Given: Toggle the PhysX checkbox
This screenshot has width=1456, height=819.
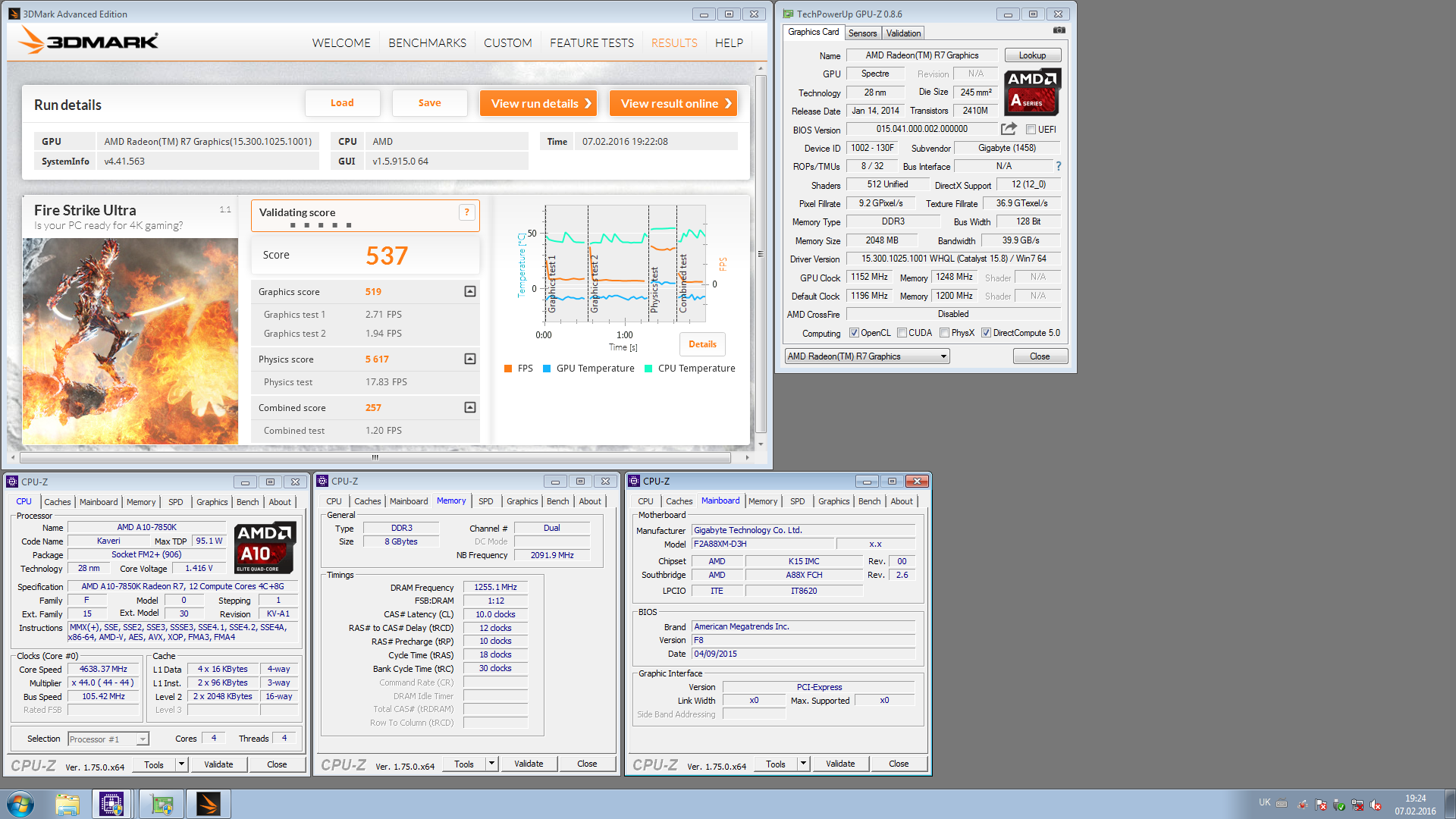Looking at the screenshot, I should pyautogui.click(x=944, y=333).
